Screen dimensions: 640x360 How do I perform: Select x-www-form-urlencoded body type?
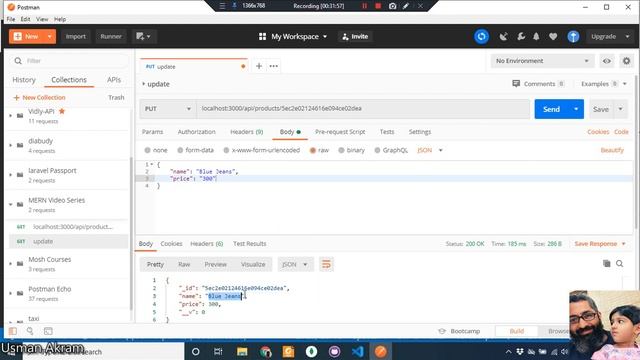click(x=226, y=150)
